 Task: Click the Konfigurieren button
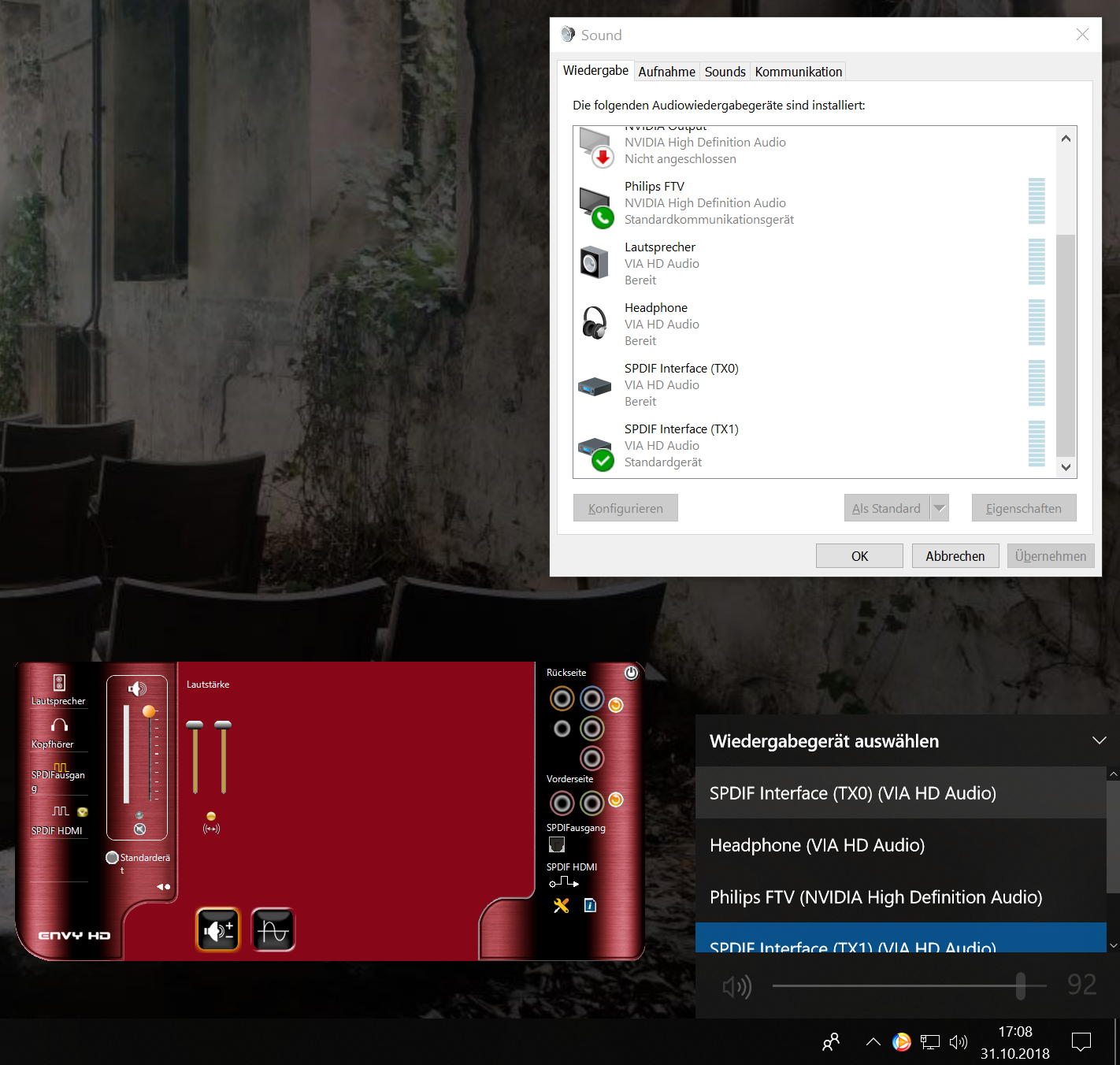pyautogui.click(x=625, y=508)
